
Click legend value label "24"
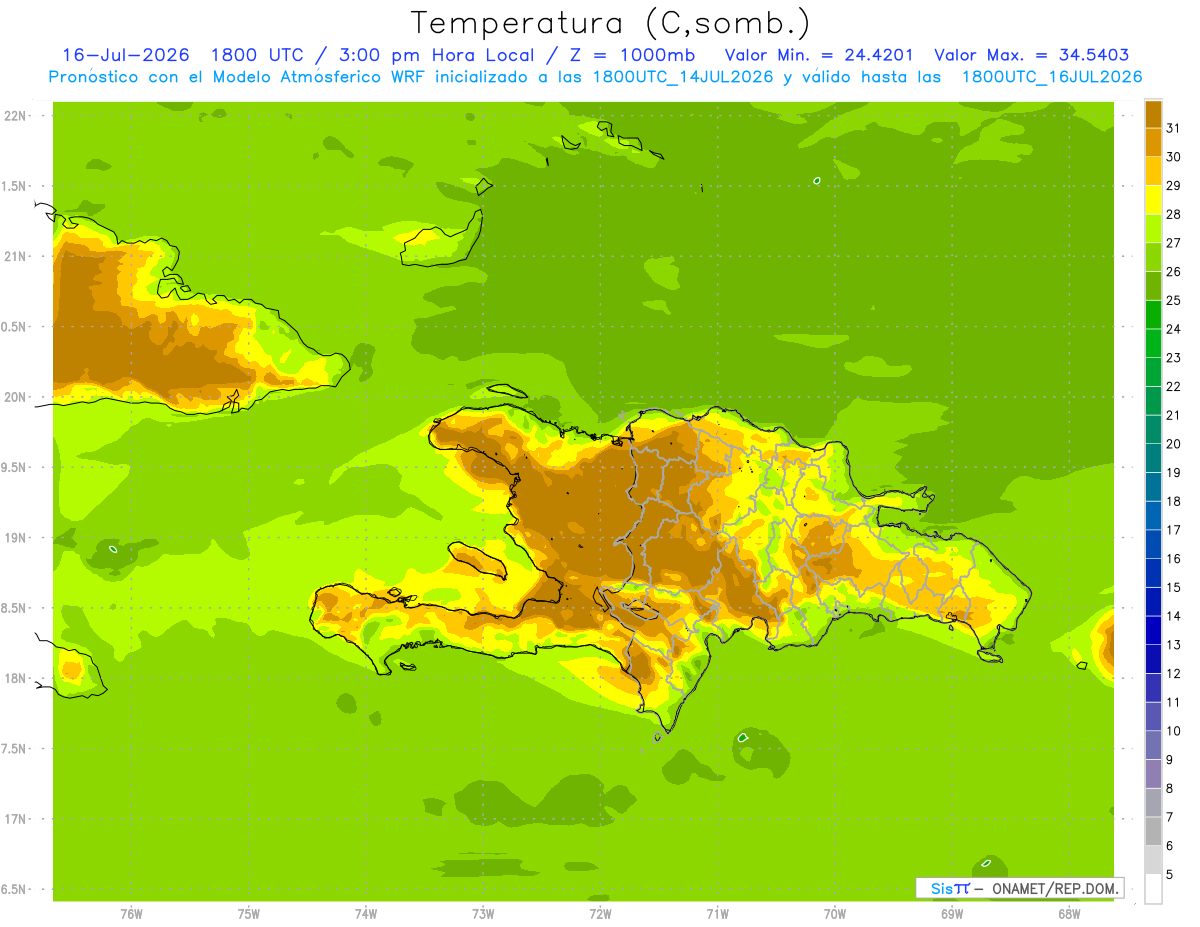1174,329
